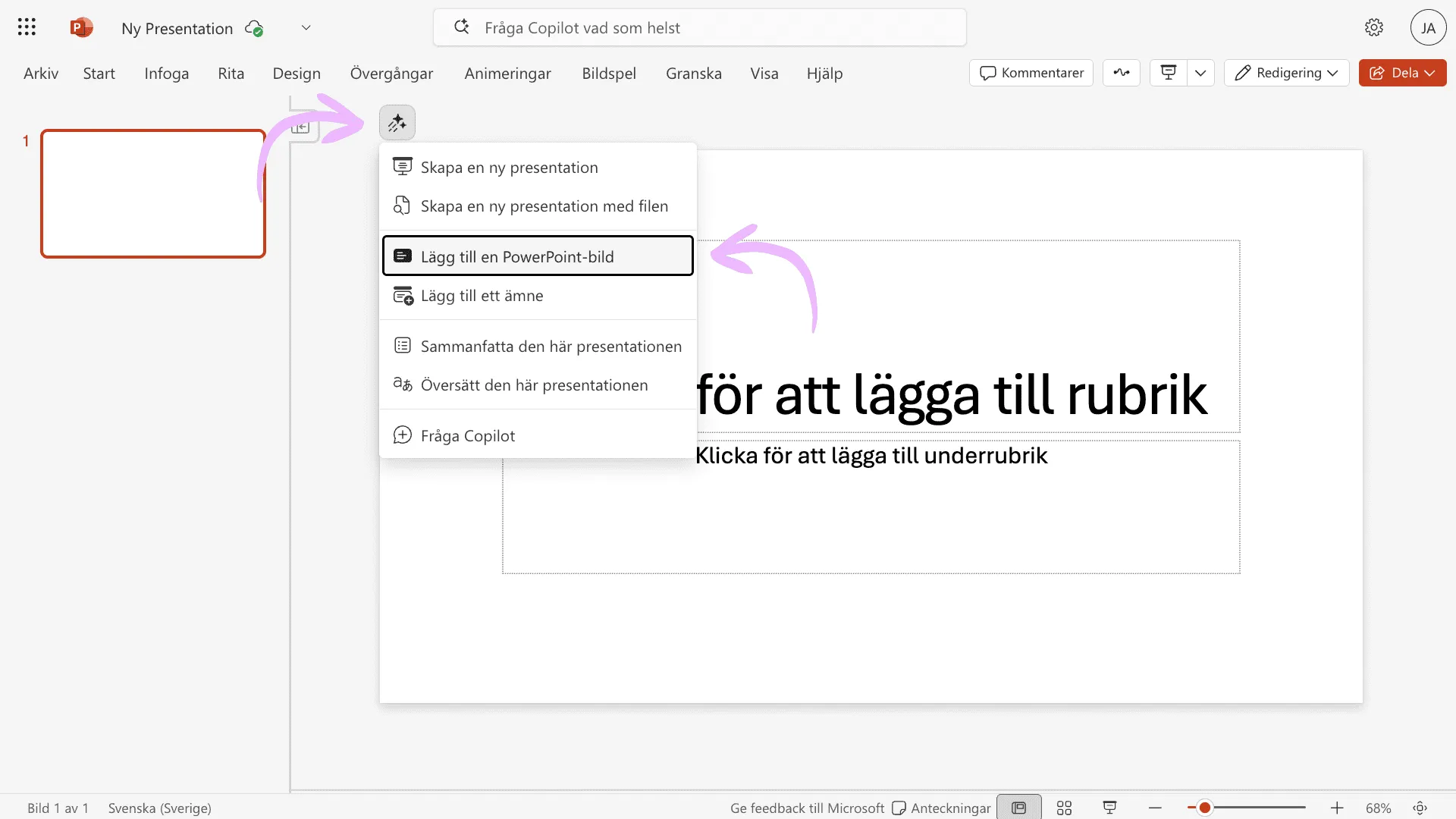Open the Microsoft 365 app launcher grid
Image resolution: width=1456 pixels, height=819 pixels.
27,27
